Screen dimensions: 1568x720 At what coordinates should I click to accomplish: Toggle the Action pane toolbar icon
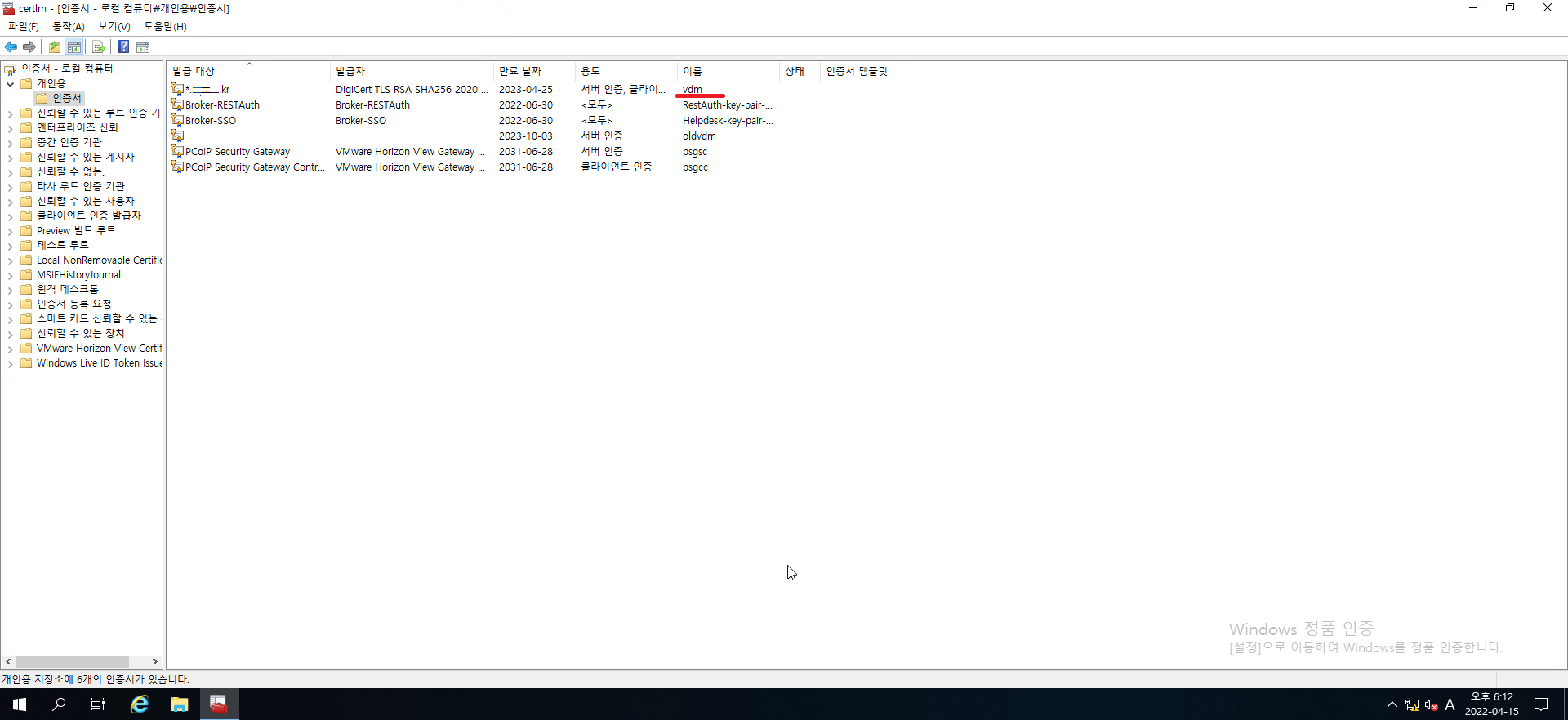(x=143, y=47)
